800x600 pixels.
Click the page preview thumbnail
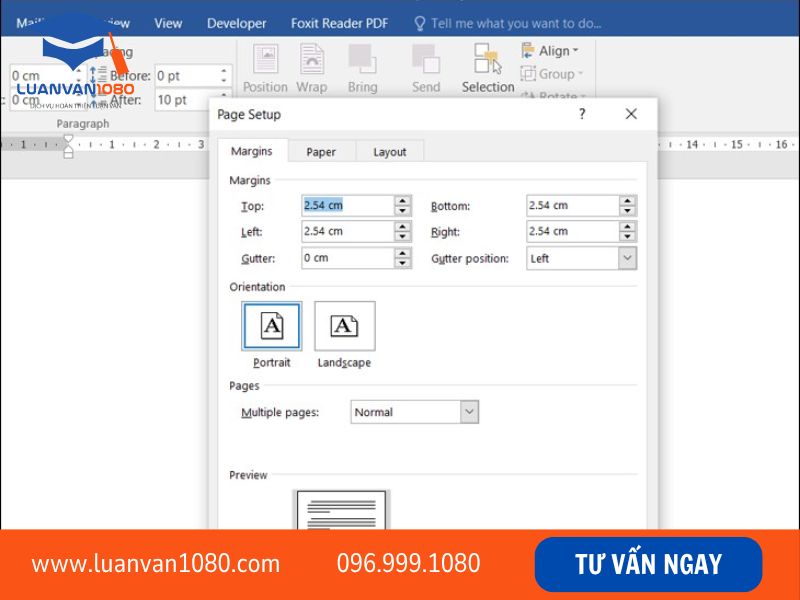pos(341,510)
